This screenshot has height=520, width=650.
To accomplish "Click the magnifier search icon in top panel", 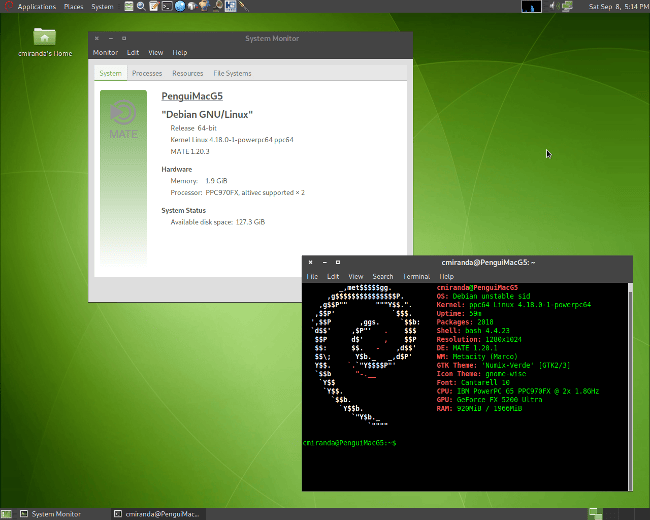I will (143, 6).
